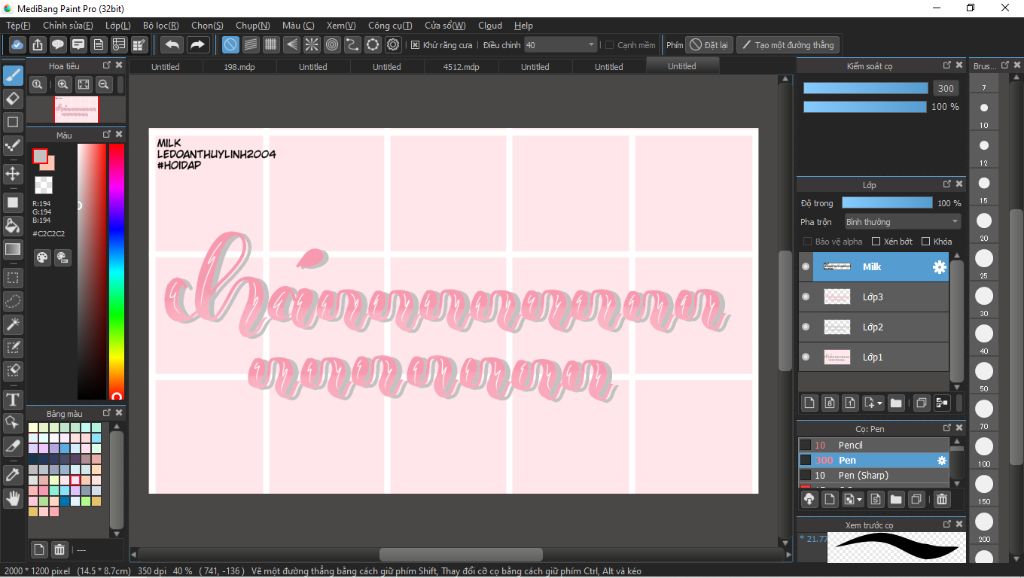Click the Đặt lại reset button
1024x578 pixels.
709,45
